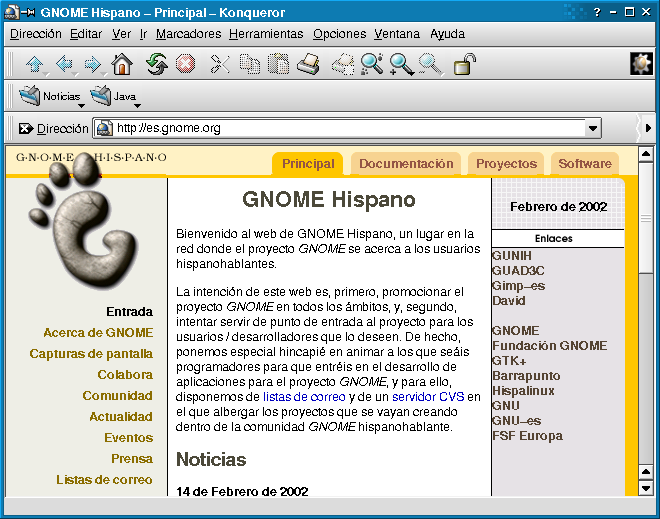Switch to the Principal page tab
Viewport: 660px width, 519px height.
tap(308, 164)
